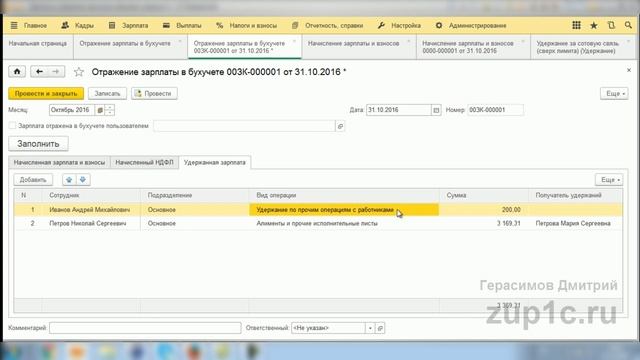Open the 'Налоги и взносы' section
640x360 pixels.
pyautogui.click(x=247, y=25)
